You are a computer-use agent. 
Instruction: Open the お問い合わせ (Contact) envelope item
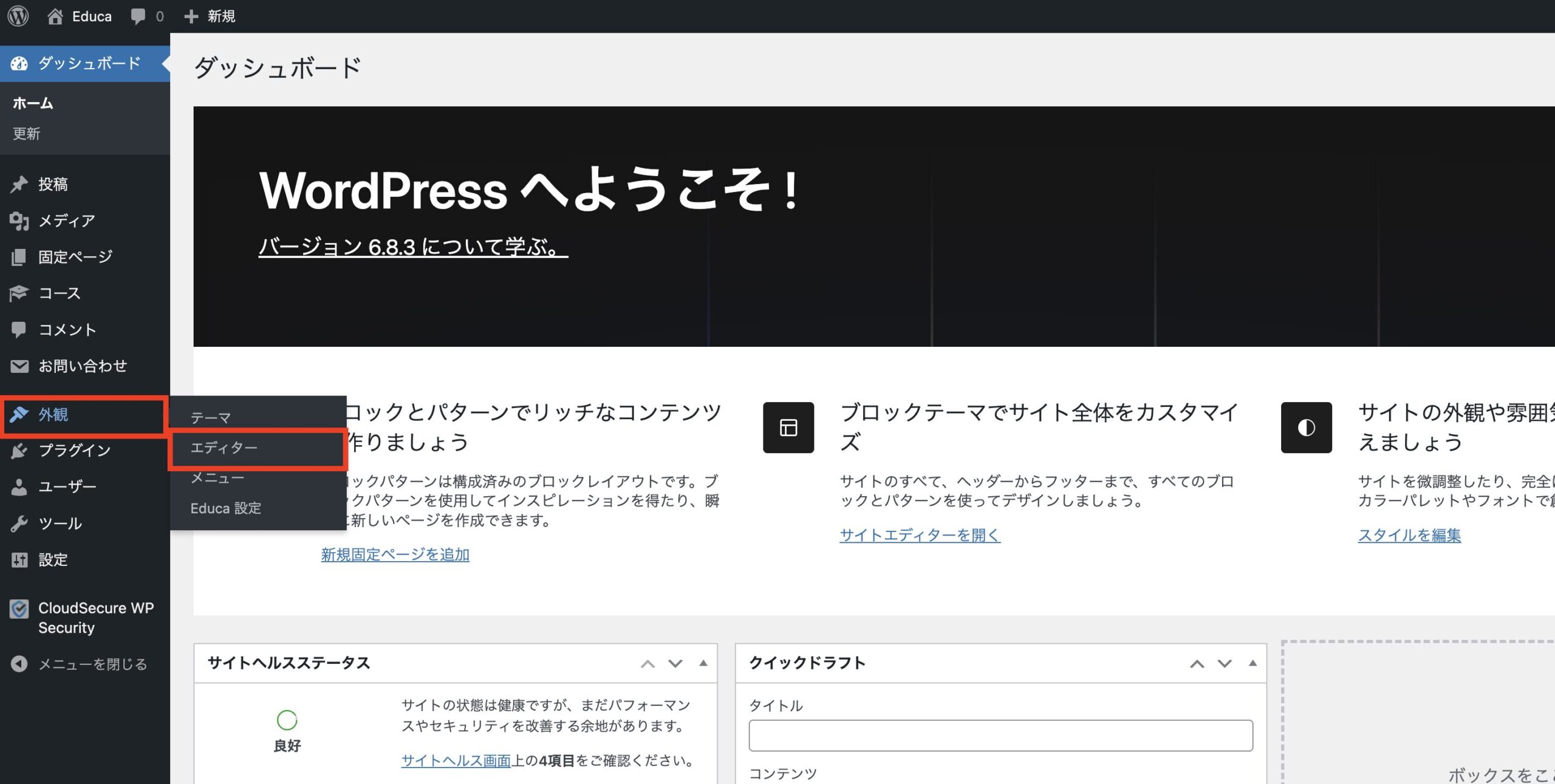click(x=82, y=366)
